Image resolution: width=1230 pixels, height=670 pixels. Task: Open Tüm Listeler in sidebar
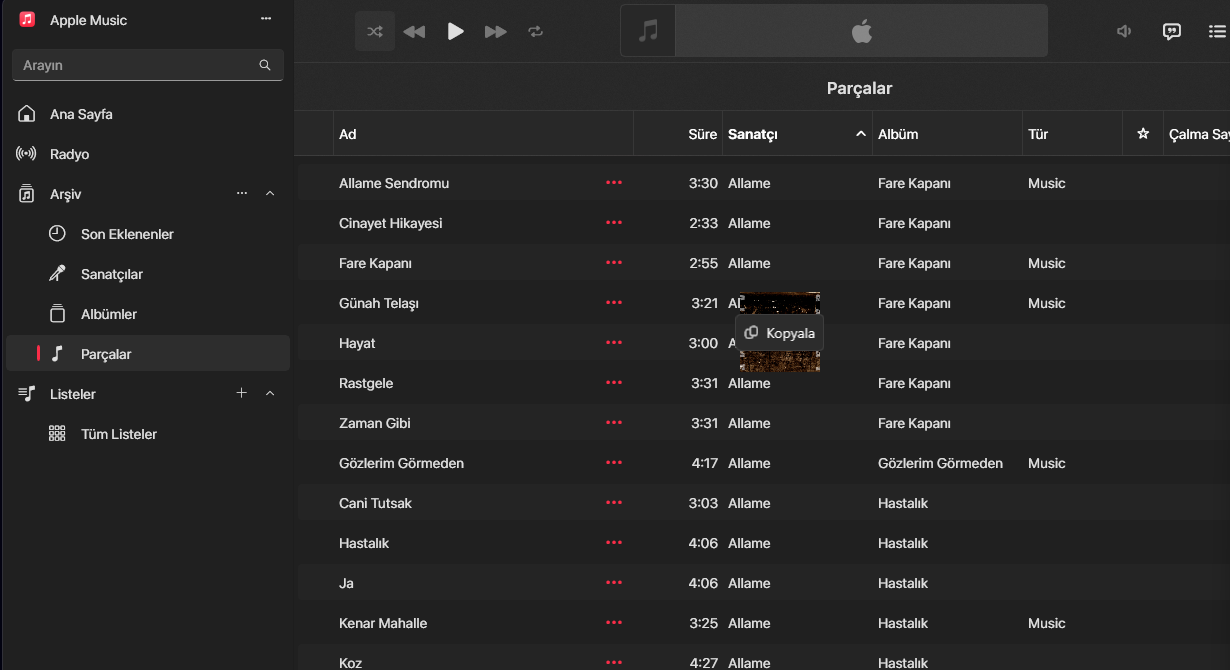pyautogui.click(x=119, y=434)
